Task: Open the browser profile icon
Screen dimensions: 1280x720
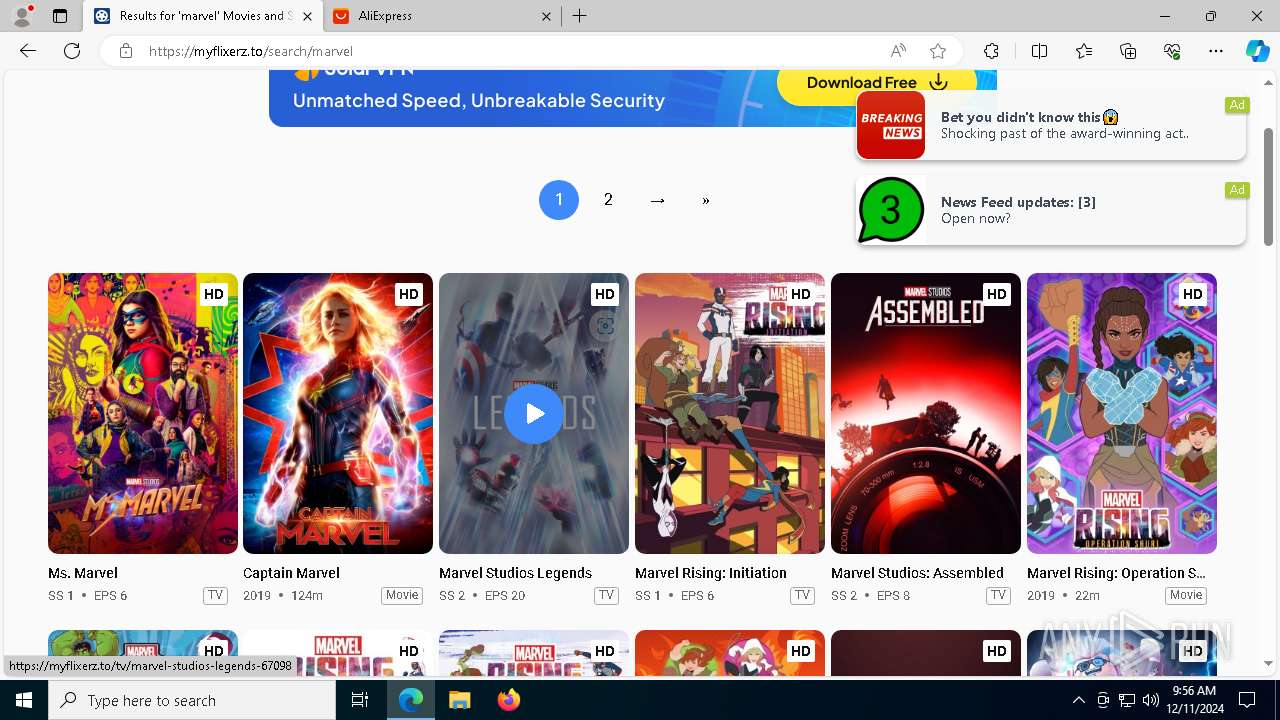Action: point(22,16)
